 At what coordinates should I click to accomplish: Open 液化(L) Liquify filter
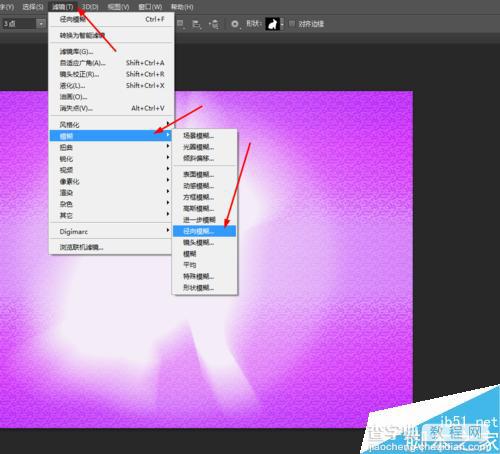[111, 85]
